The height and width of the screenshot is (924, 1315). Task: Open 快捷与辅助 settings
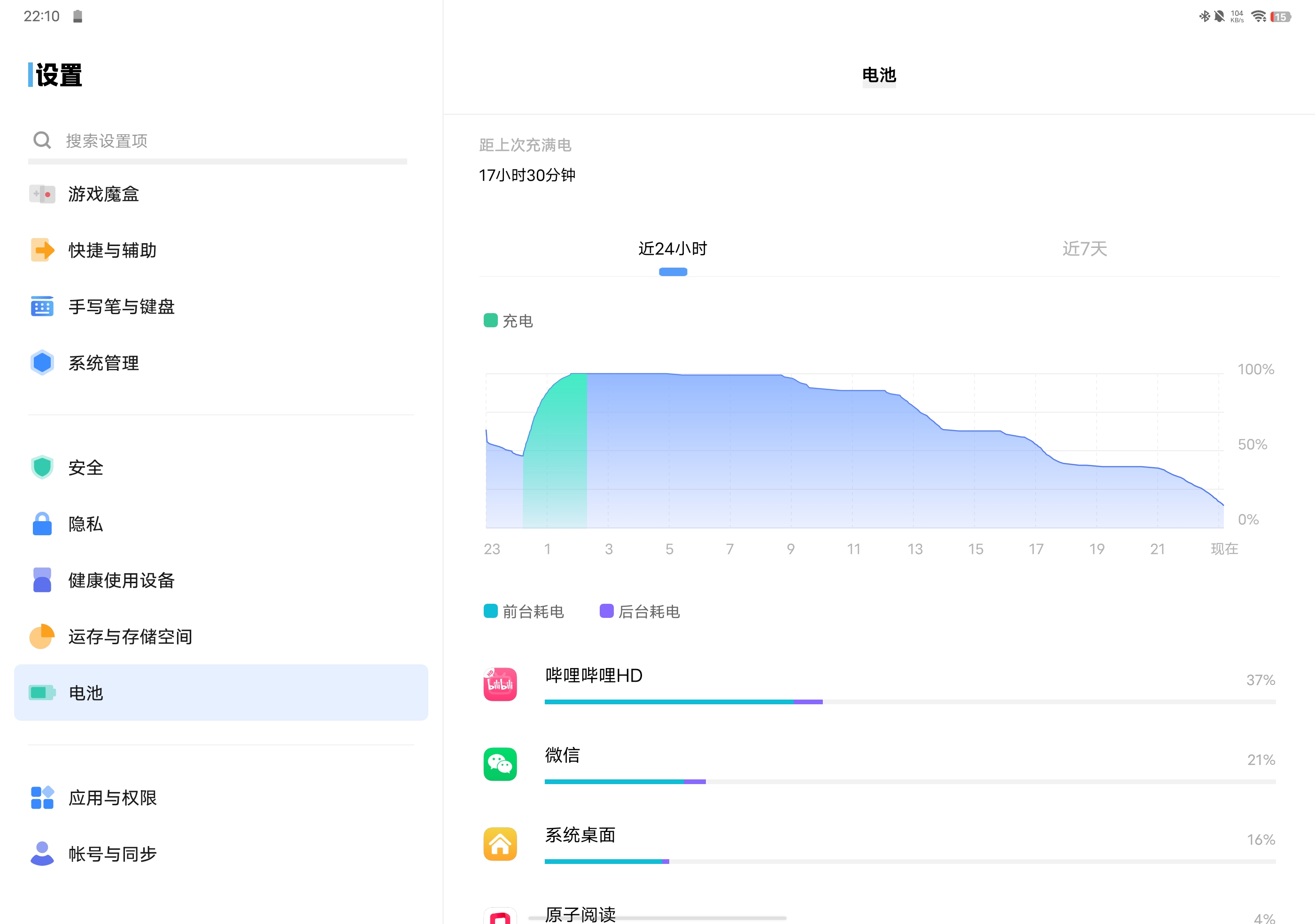tap(221, 250)
